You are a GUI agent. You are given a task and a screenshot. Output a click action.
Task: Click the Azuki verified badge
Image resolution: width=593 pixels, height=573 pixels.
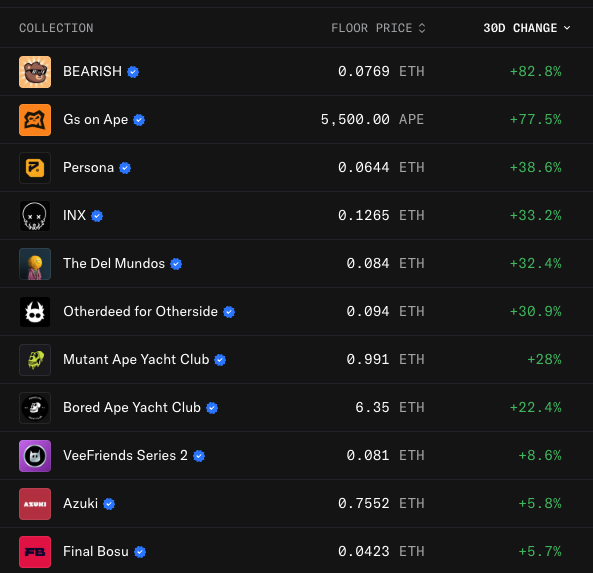click(x=109, y=504)
